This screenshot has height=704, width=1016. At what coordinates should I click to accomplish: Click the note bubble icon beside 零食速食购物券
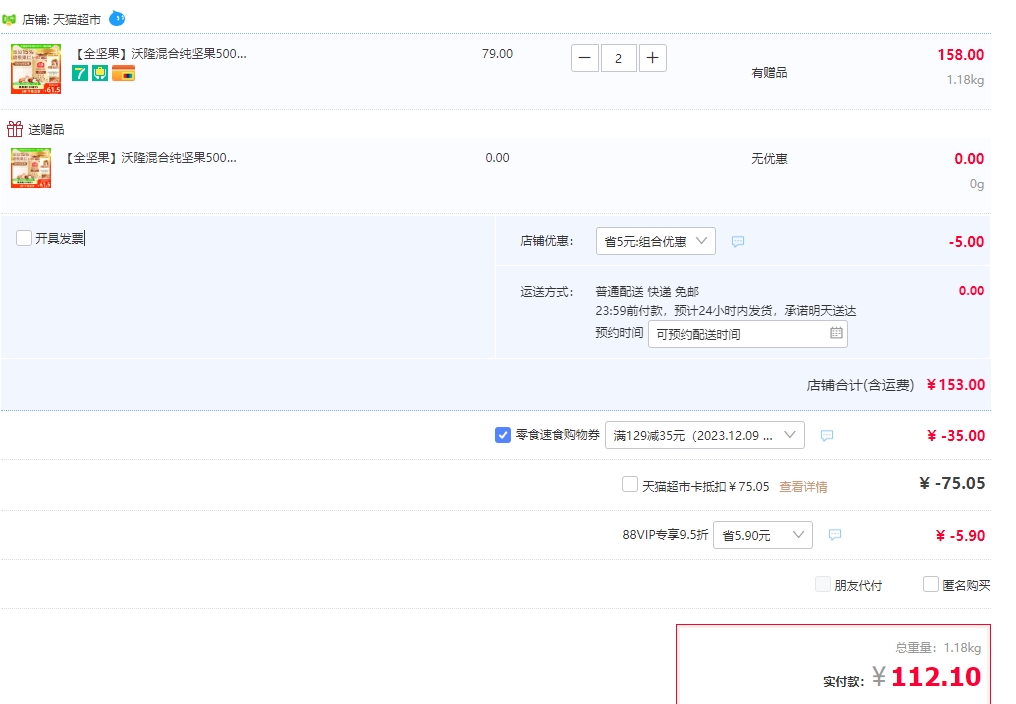(x=826, y=436)
